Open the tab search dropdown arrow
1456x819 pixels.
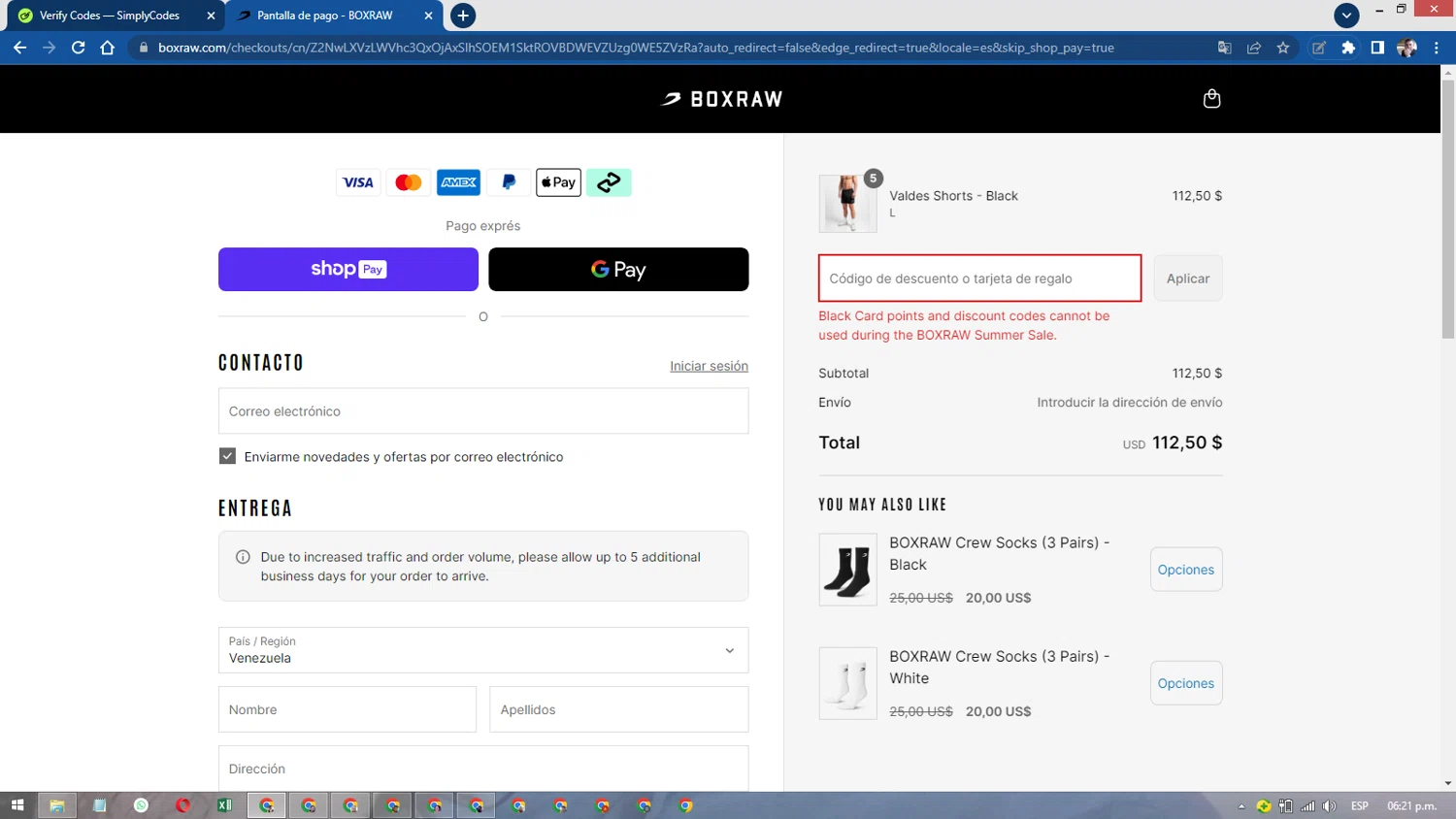click(1346, 15)
